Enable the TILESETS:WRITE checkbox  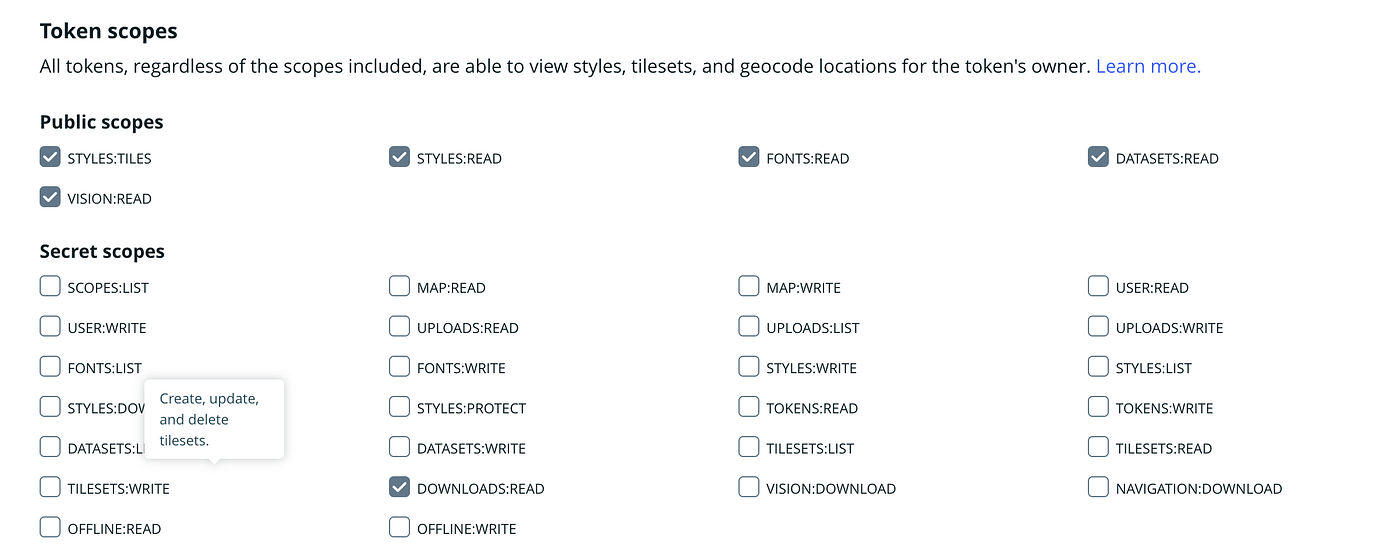(50, 487)
